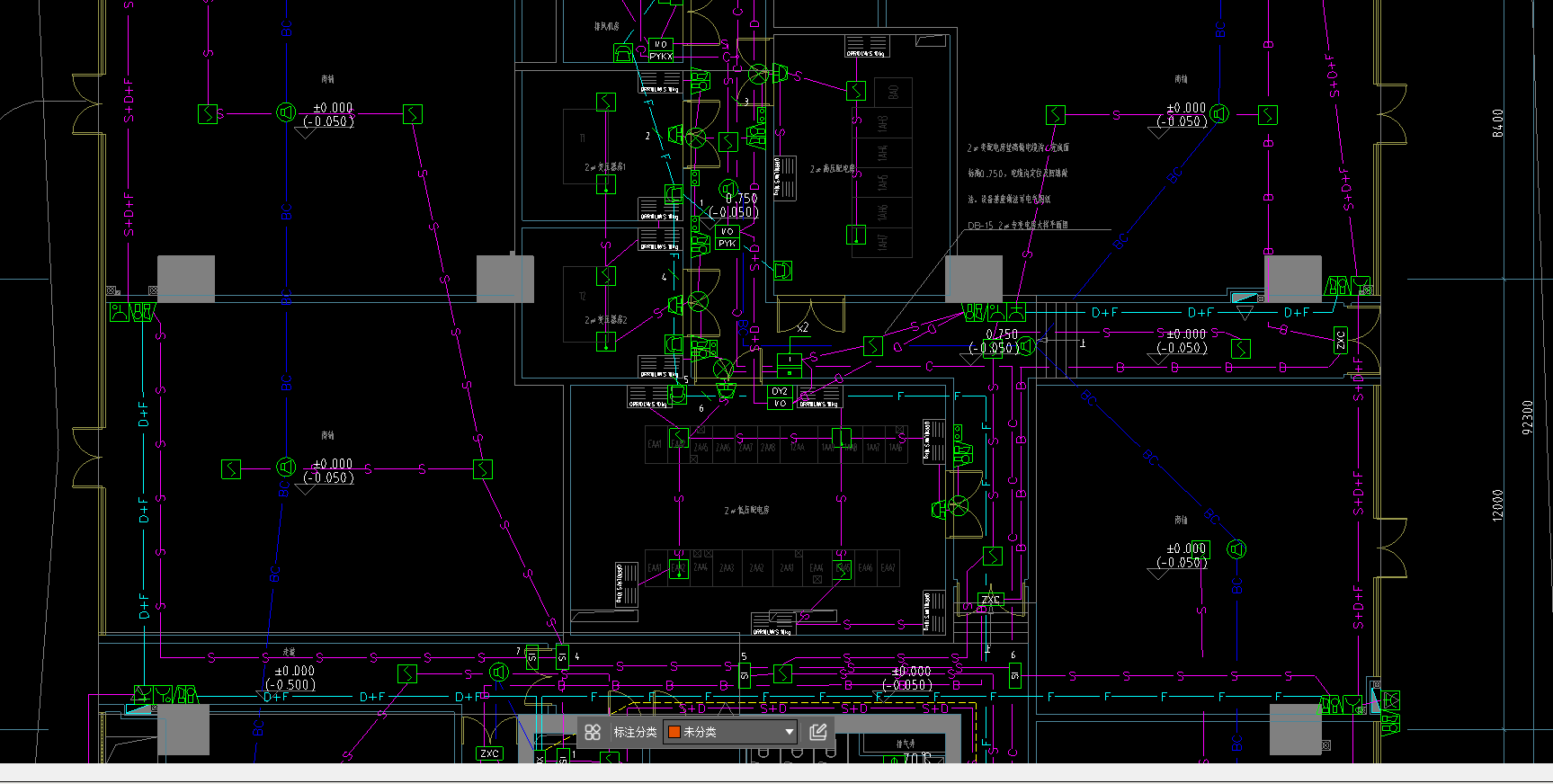The image size is (1553, 784).
Task: Click the 12000 dimension text
Action: (x=1497, y=504)
